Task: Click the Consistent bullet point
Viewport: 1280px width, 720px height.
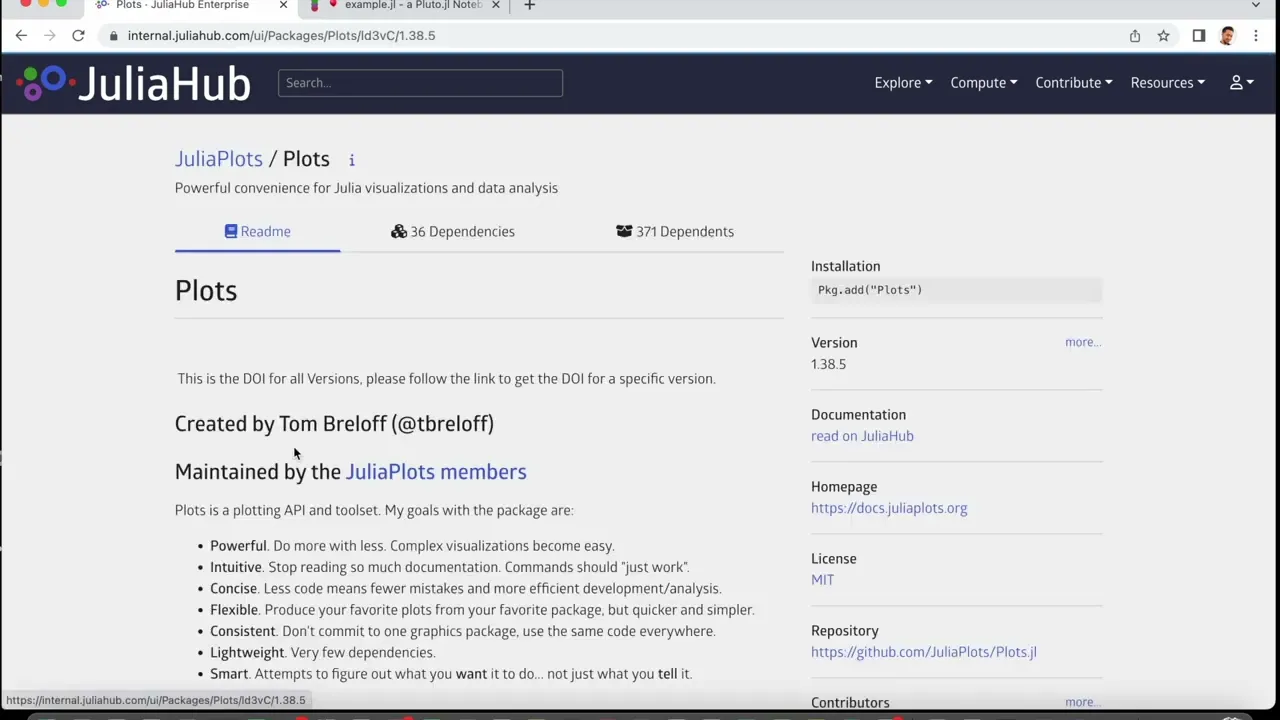Action: [462, 631]
